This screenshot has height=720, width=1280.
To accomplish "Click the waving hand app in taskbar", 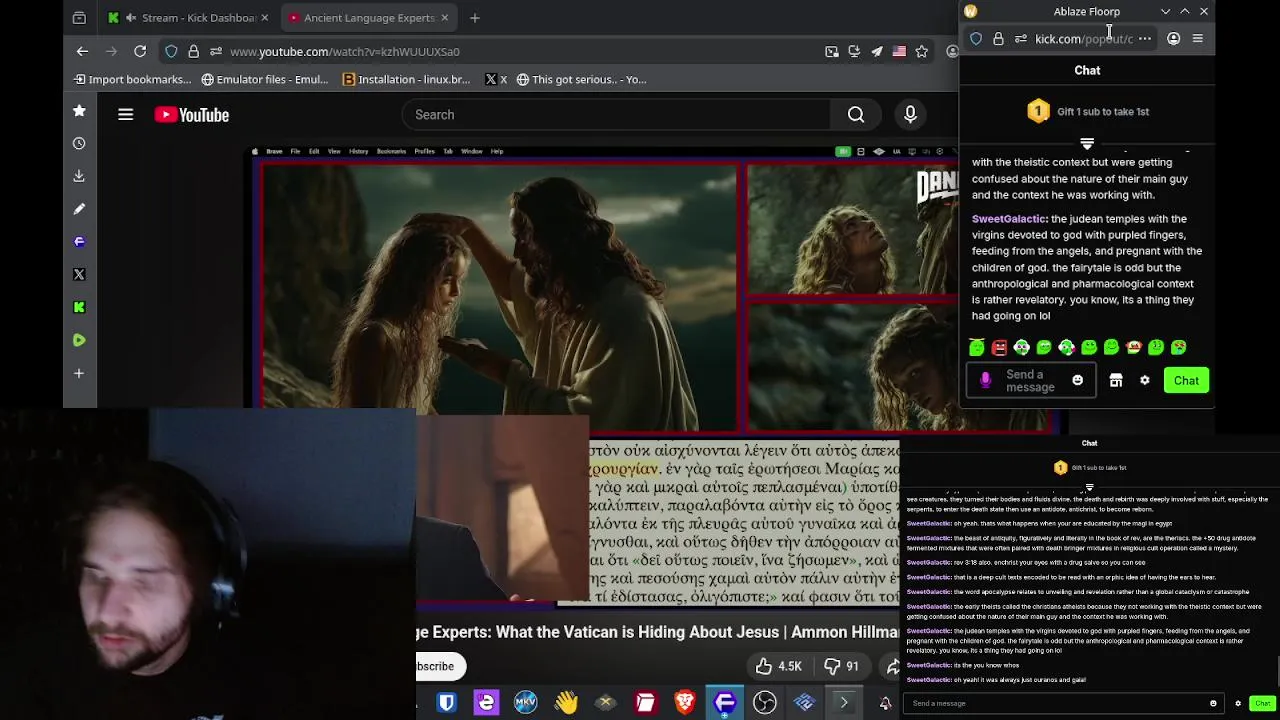I will (x=566, y=703).
